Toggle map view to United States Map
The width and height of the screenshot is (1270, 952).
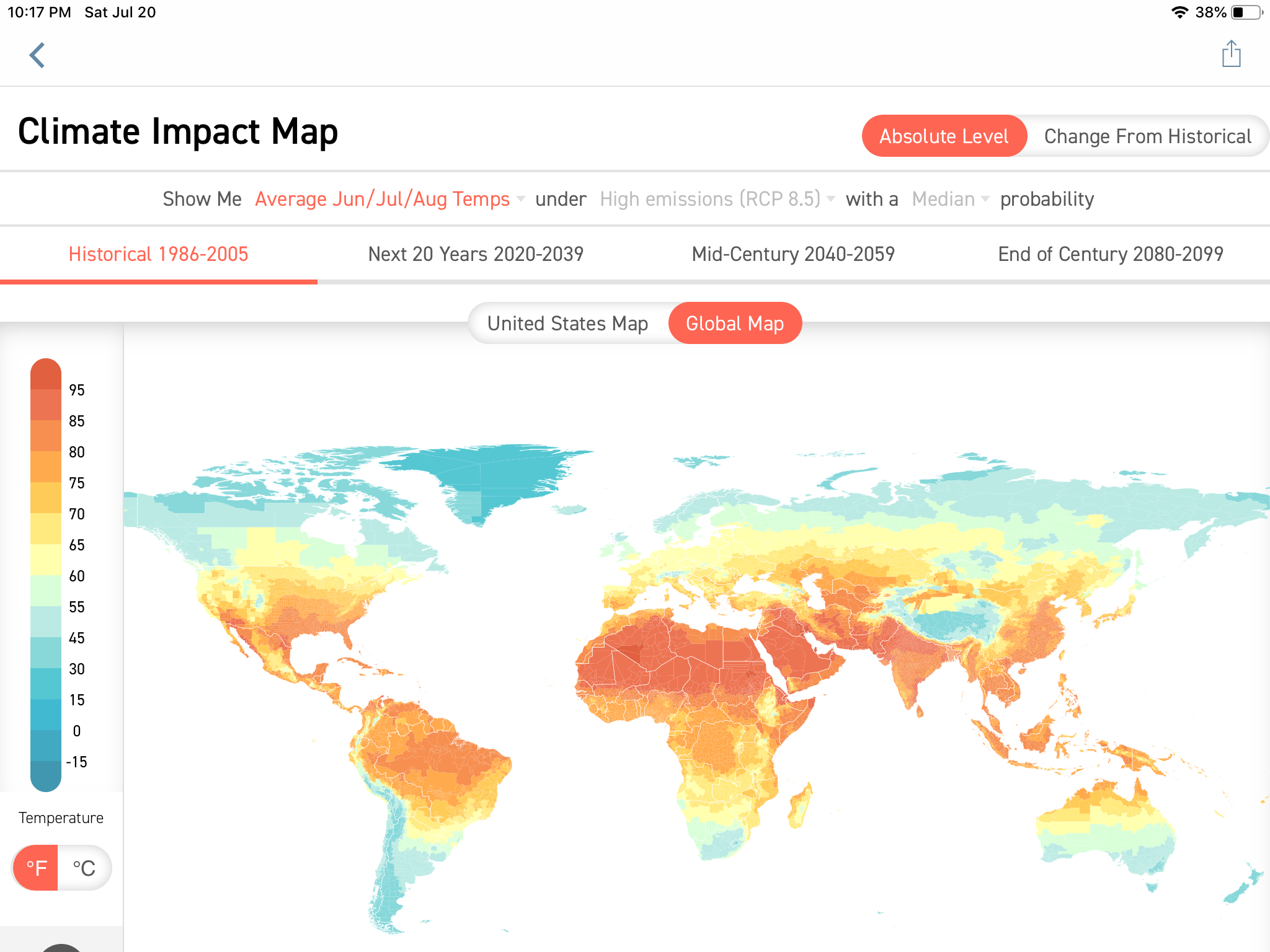coord(567,323)
